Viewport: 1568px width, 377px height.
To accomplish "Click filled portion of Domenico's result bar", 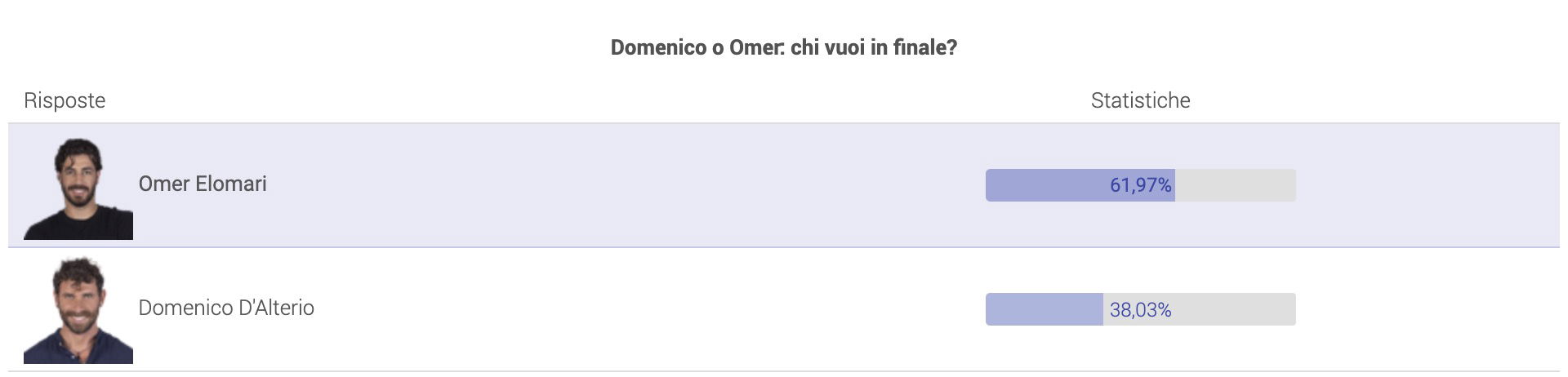I will point(1044,310).
